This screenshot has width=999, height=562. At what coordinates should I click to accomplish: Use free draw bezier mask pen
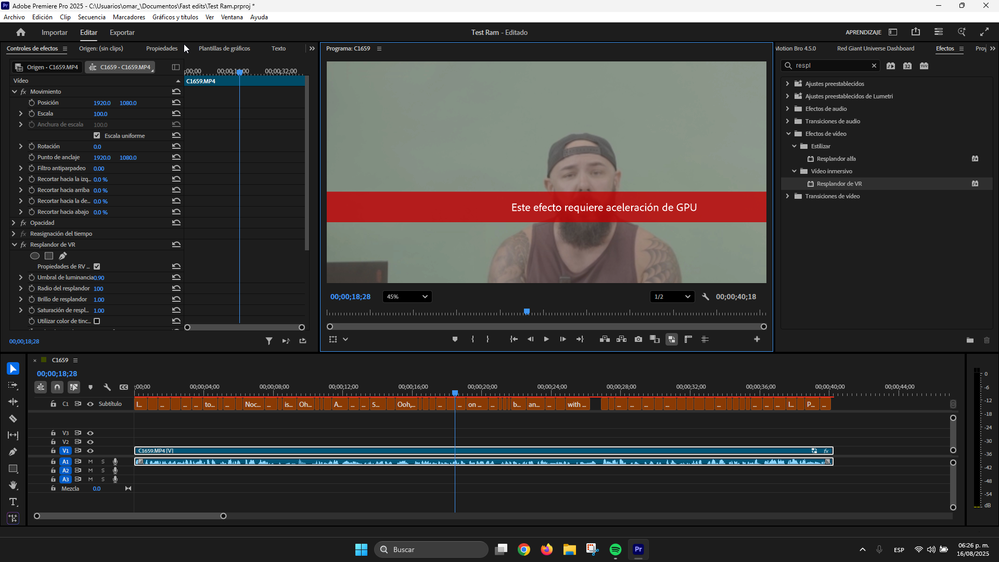pyautogui.click(x=62, y=256)
